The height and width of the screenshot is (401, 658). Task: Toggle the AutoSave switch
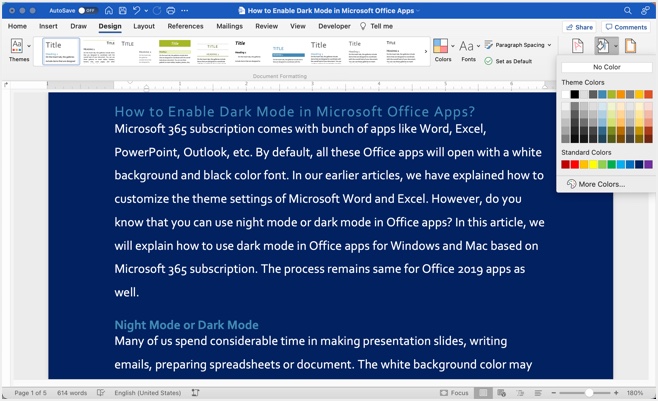click(x=87, y=11)
